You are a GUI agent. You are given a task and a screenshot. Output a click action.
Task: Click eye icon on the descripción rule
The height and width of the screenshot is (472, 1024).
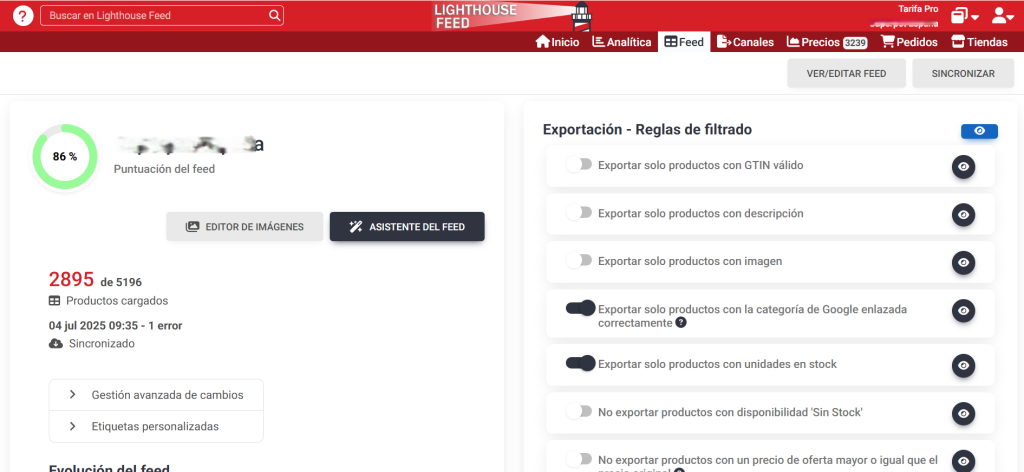pos(963,215)
